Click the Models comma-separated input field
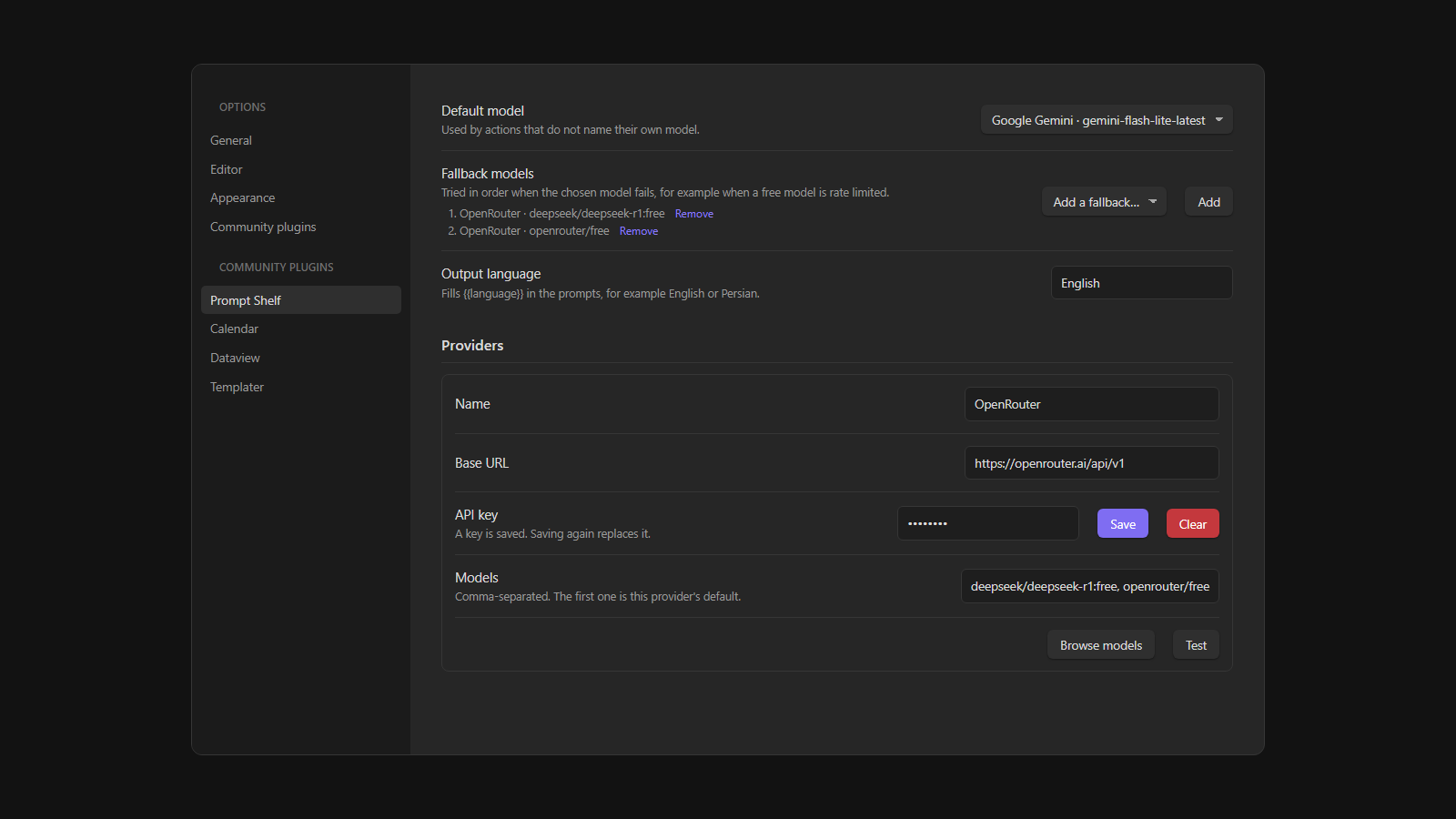This screenshot has height=819, width=1456. click(x=1090, y=586)
